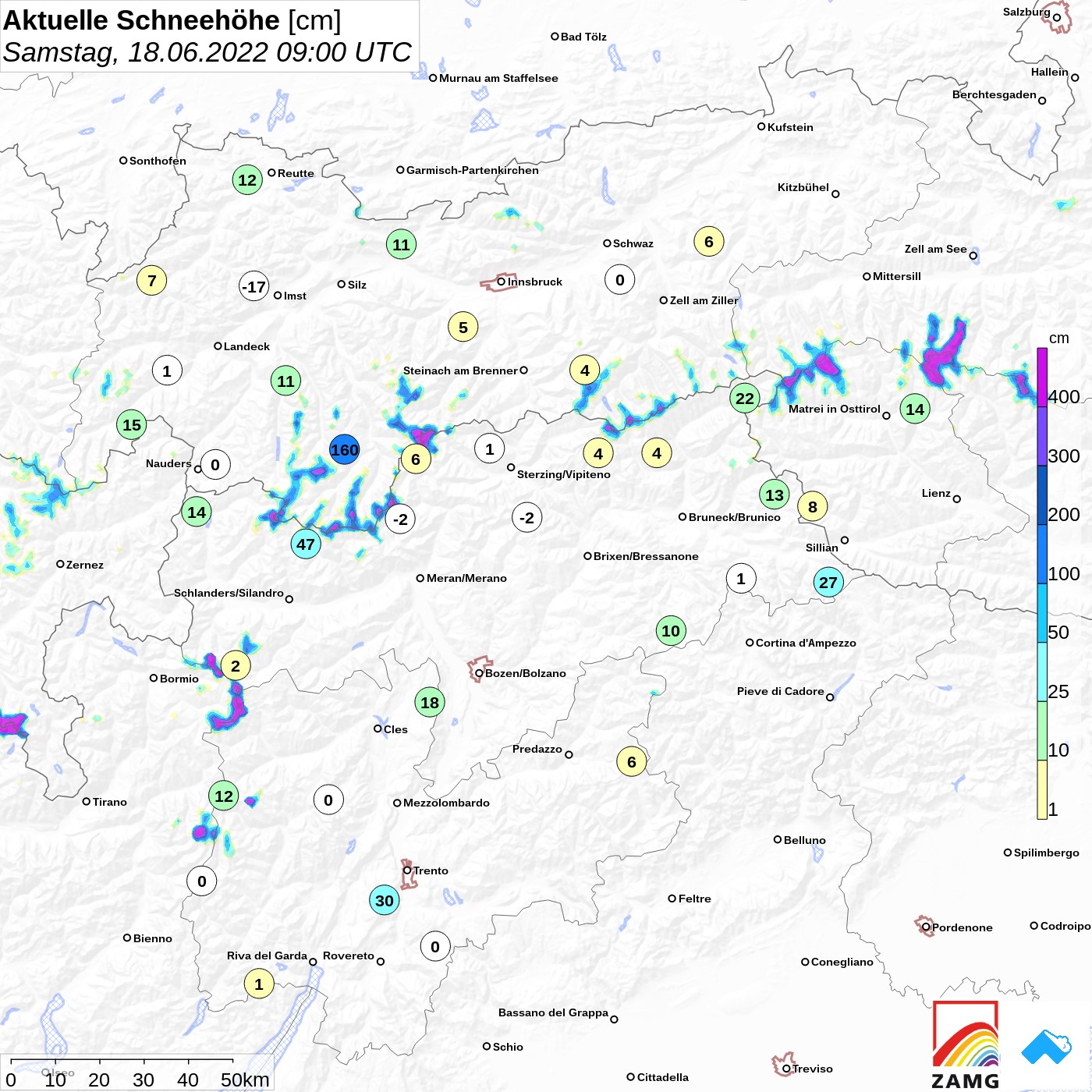Click the Kitzbühel town label

803,187
